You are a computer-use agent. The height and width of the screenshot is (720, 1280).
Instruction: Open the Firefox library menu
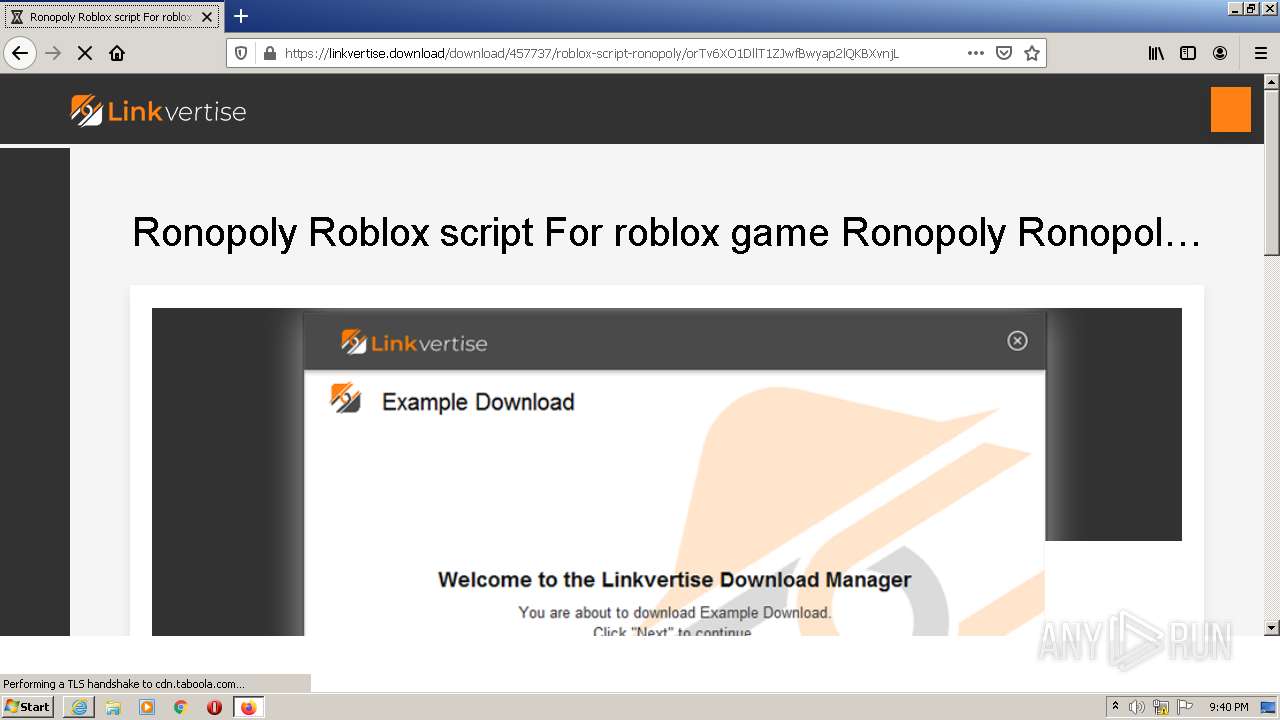pyautogui.click(x=1156, y=53)
